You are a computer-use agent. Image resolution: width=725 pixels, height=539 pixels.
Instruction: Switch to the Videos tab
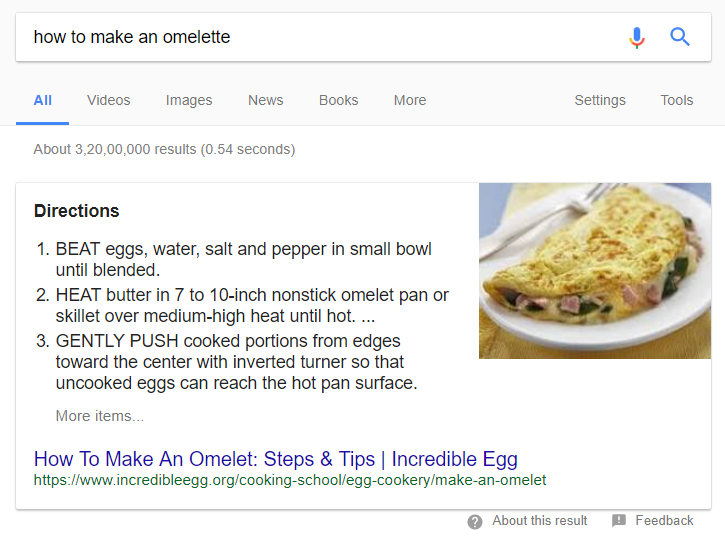(x=109, y=100)
